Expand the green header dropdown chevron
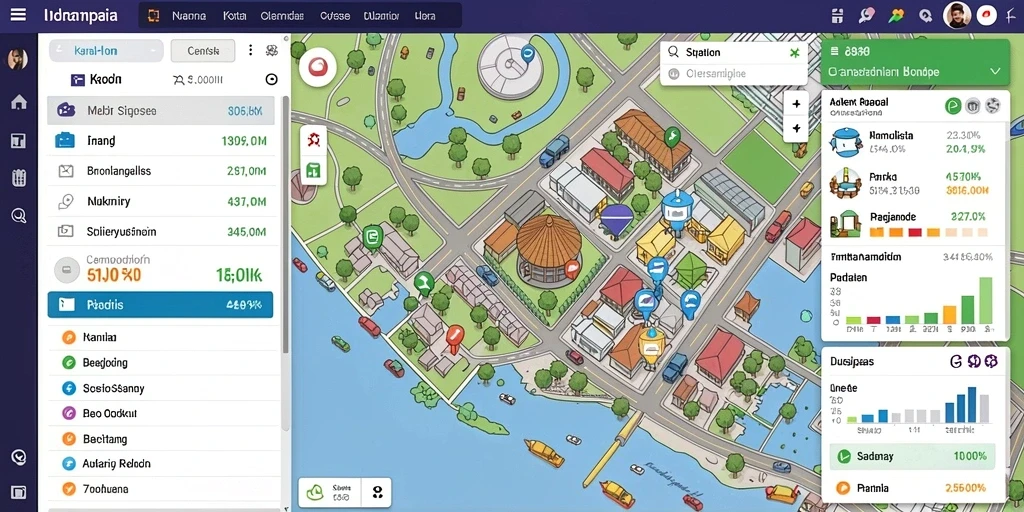This screenshot has width=1024, height=512. coord(995,71)
